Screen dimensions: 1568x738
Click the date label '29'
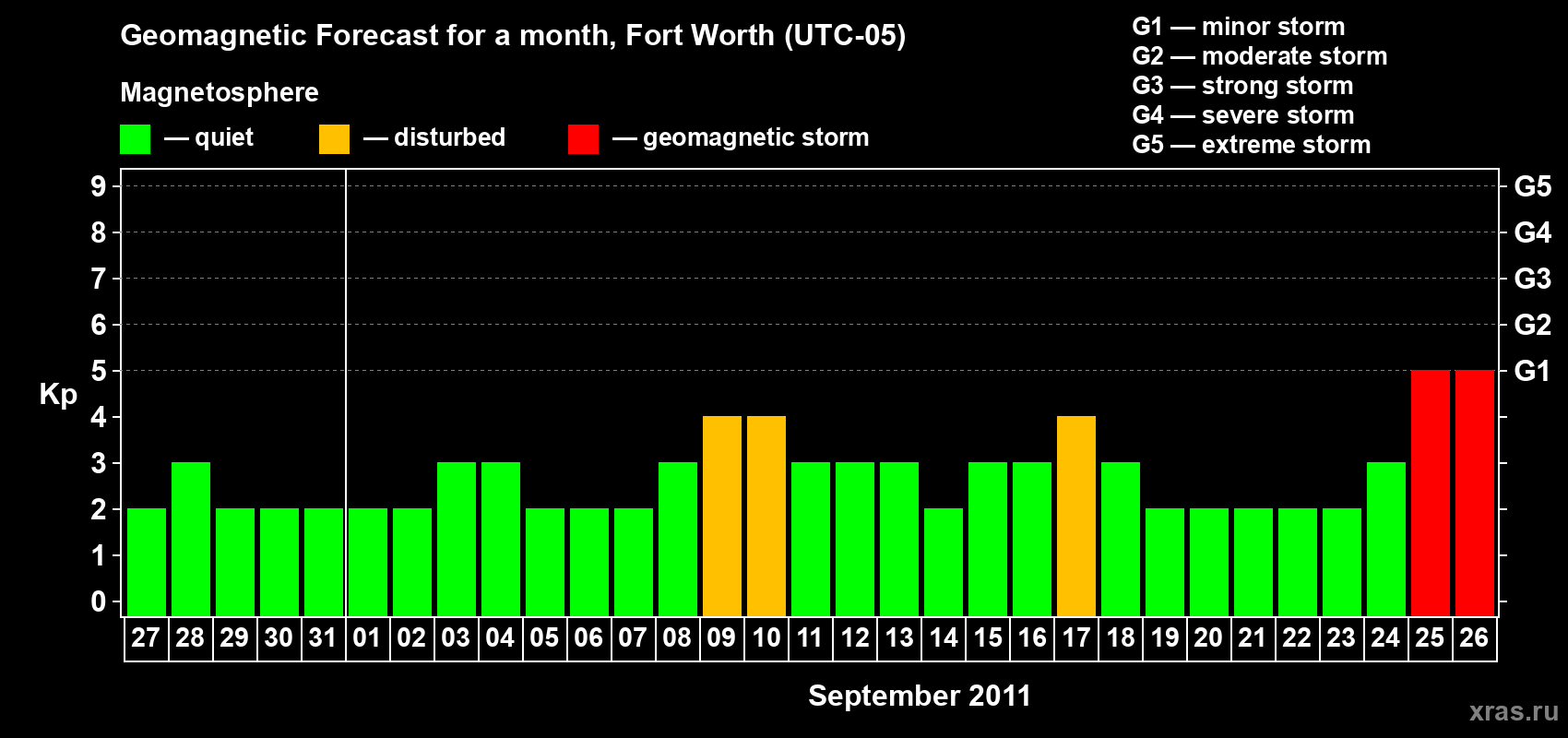click(234, 637)
